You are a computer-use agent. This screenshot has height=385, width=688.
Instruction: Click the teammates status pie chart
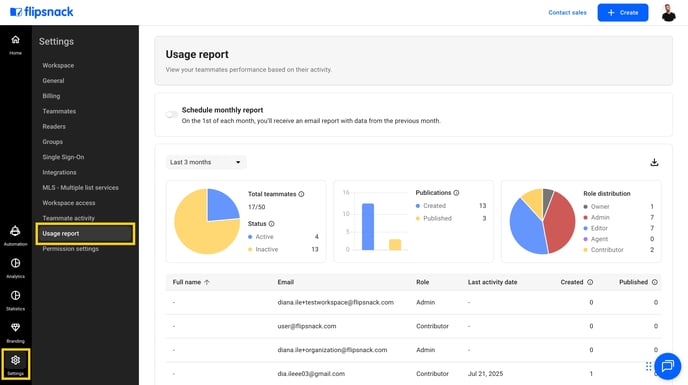(207, 221)
